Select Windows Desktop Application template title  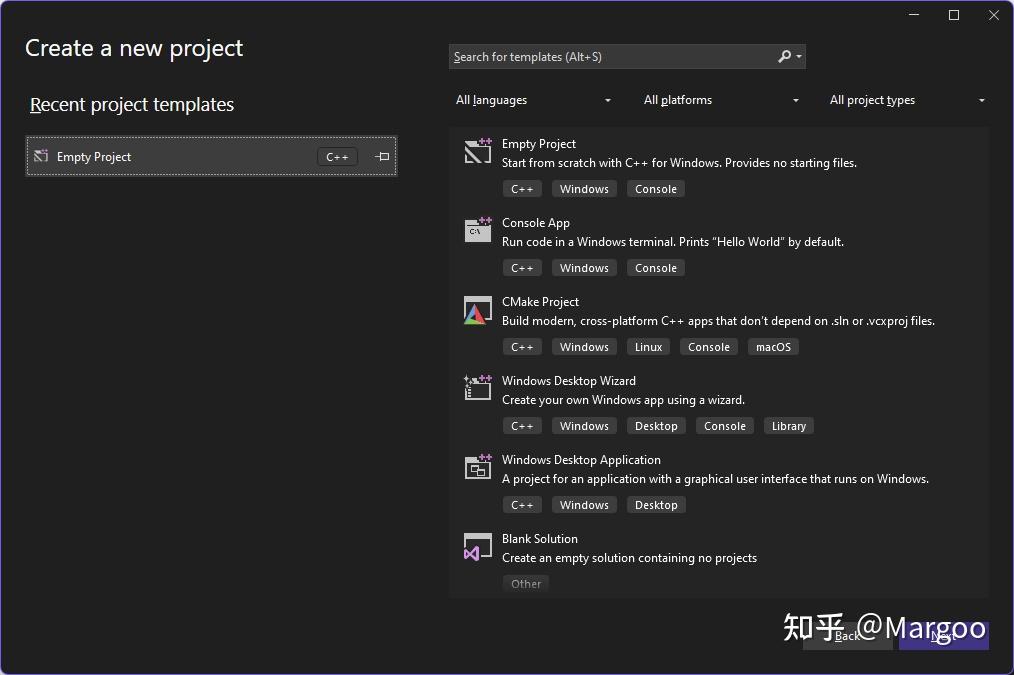click(x=581, y=460)
